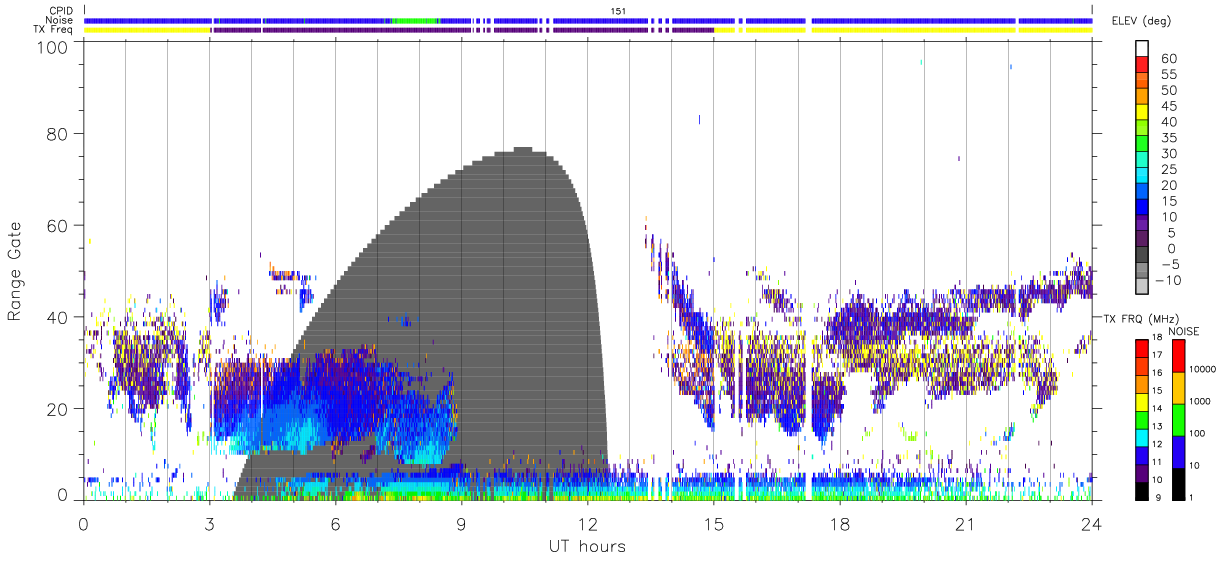Click the CPID label at top left
Viewport: 1228px width, 567px height.
(60, 11)
